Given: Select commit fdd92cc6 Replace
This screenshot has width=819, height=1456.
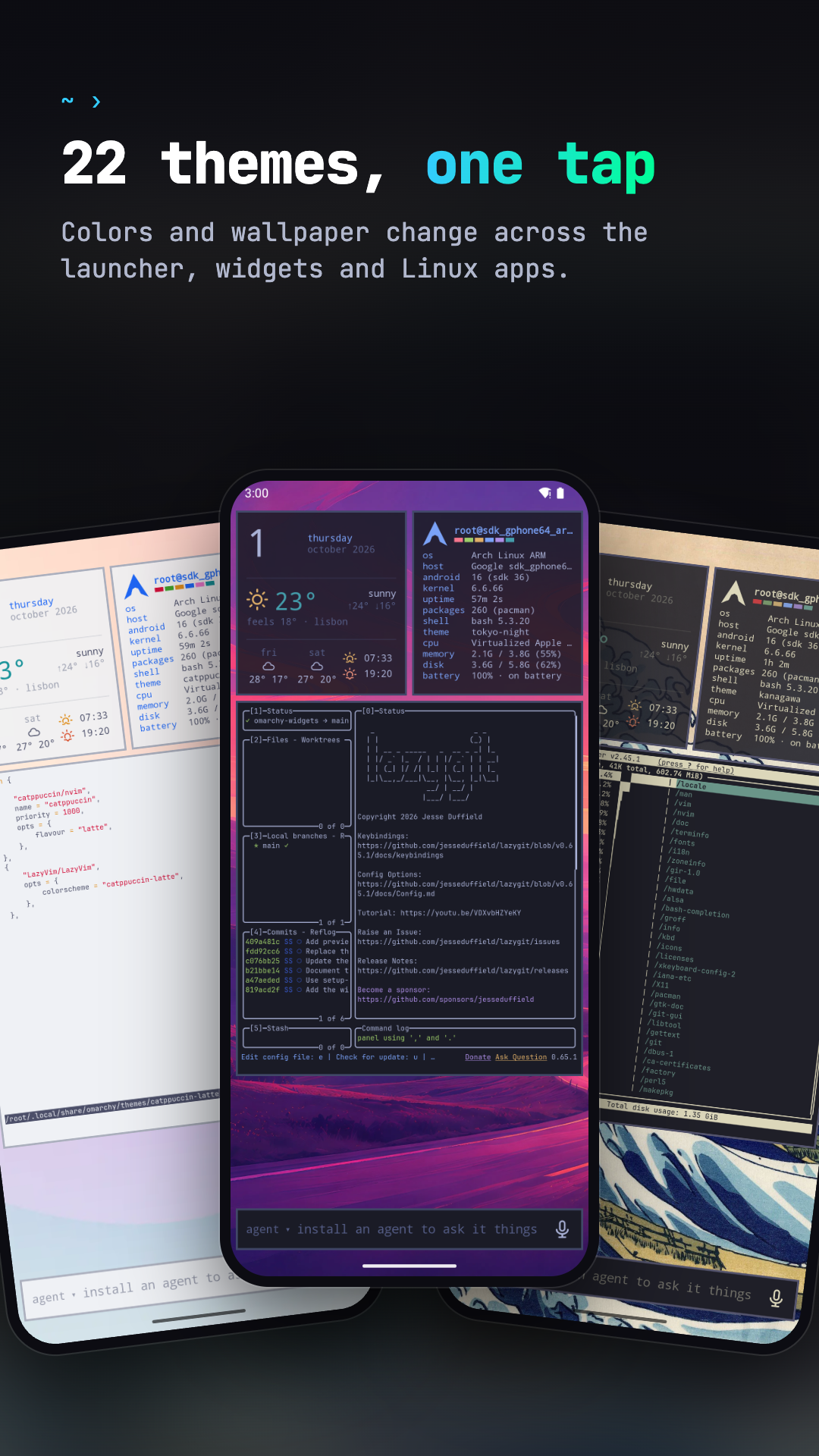Looking at the screenshot, I should 297,951.
